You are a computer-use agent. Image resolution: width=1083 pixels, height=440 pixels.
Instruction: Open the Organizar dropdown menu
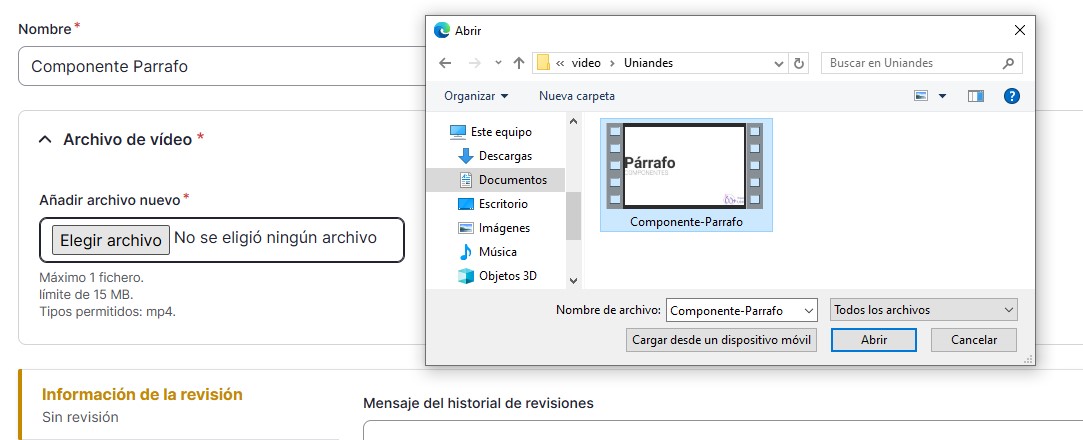476,96
